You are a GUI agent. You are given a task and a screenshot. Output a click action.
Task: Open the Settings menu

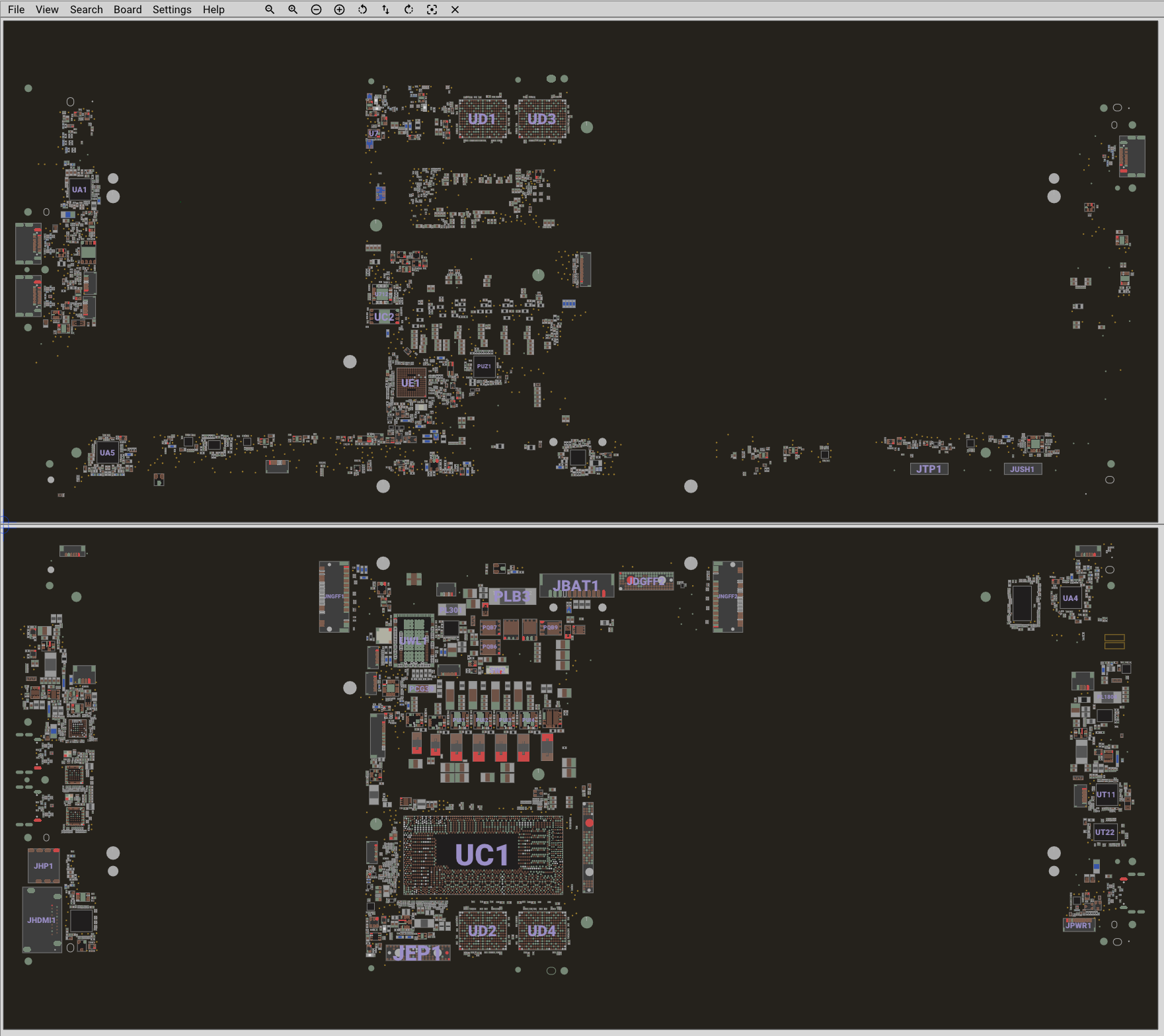pyautogui.click(x=172, y=10)
